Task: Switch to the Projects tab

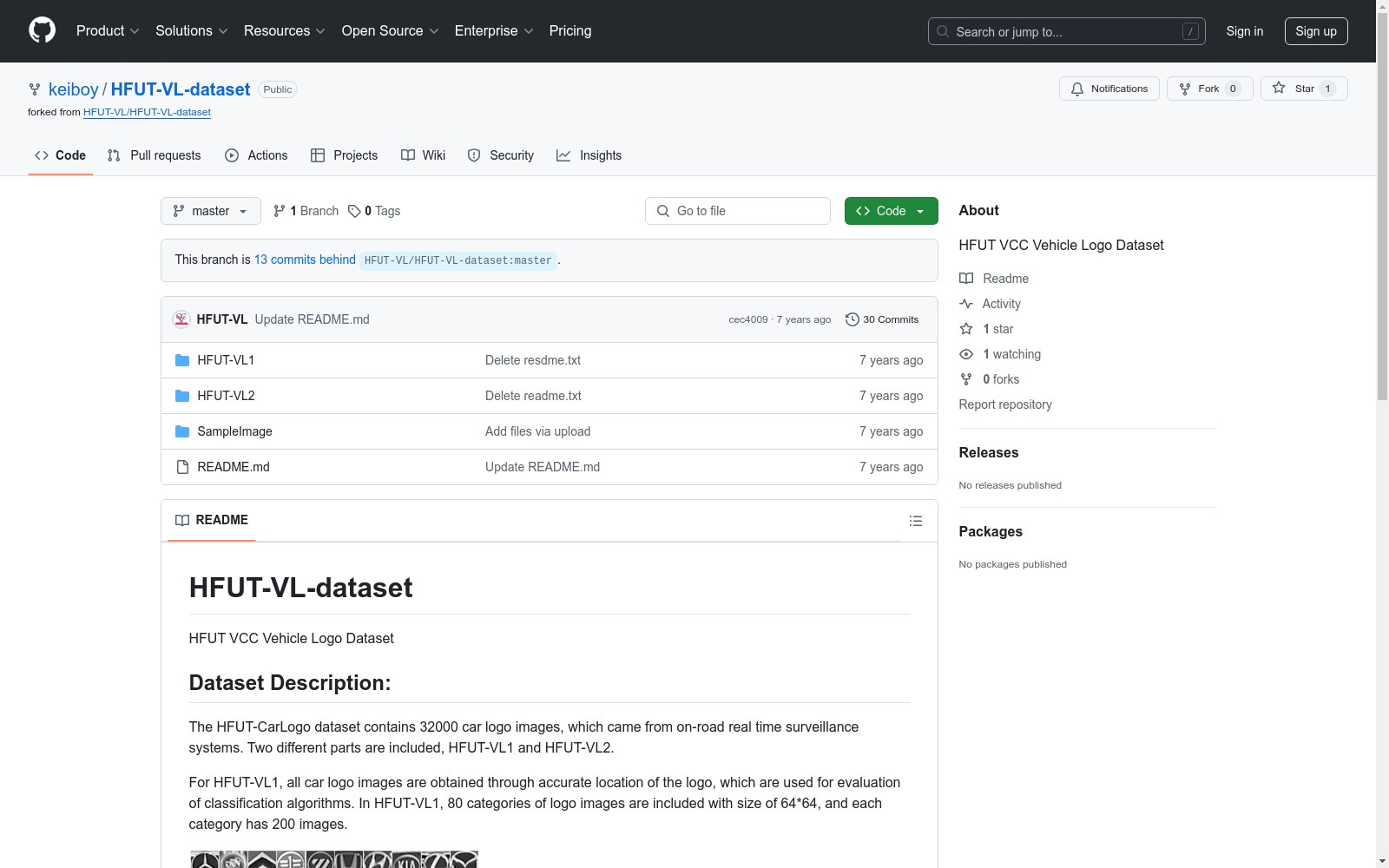Action: pyautogui.click(x=345, y=155)
